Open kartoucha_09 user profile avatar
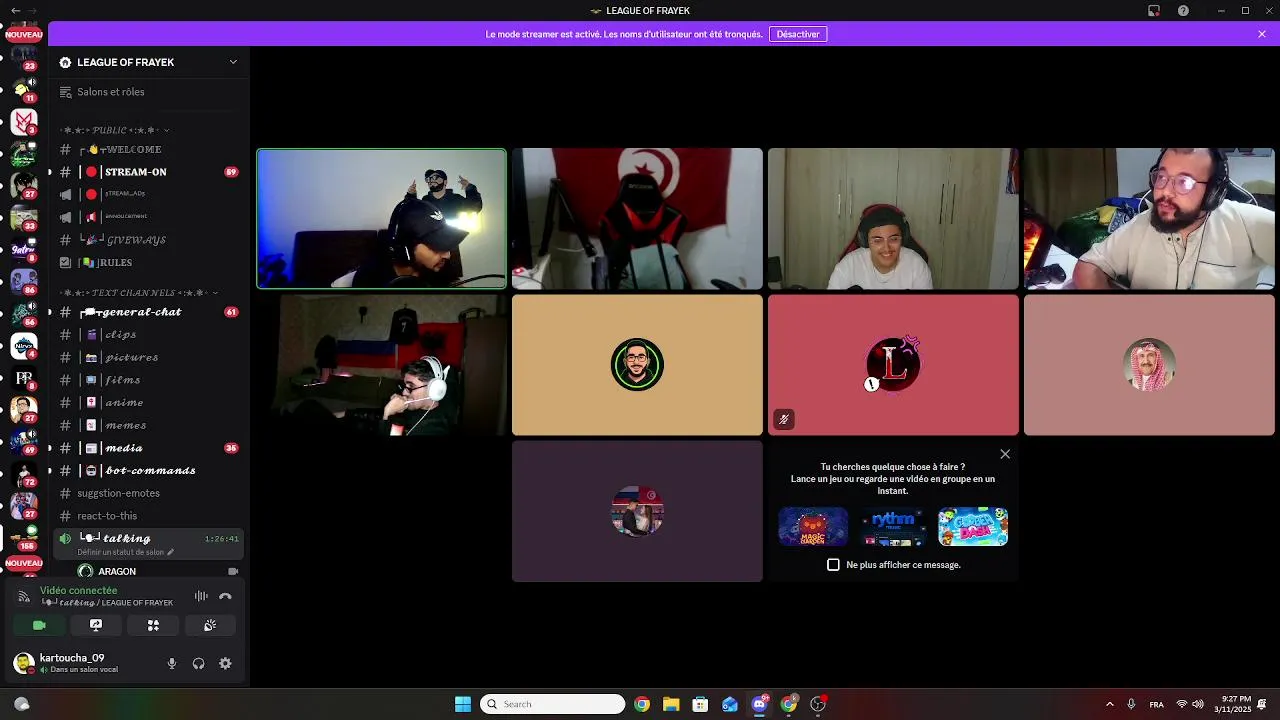The width and height of the screenshot is (1280, 720). tap(23, 663)
